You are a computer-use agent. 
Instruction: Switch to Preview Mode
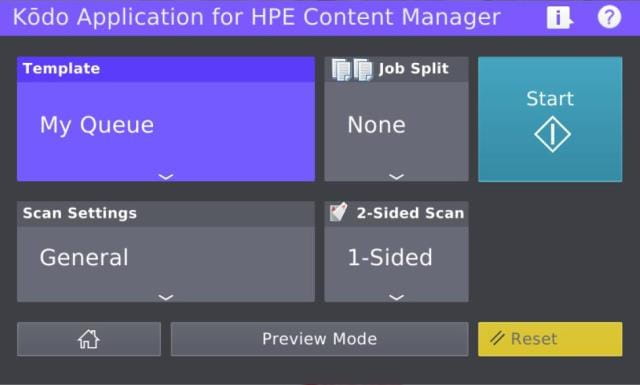pos(320,339)
